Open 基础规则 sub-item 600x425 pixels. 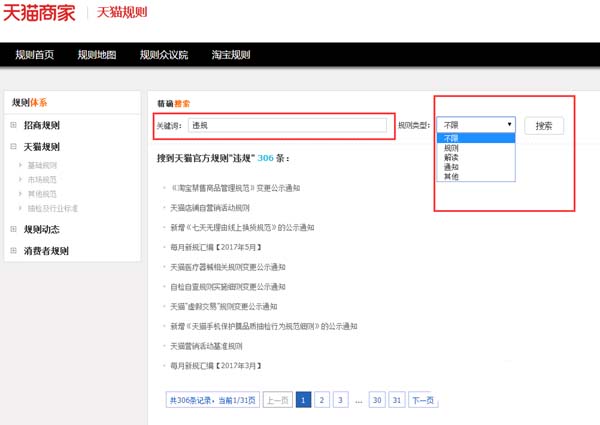[x=42, y=165]
